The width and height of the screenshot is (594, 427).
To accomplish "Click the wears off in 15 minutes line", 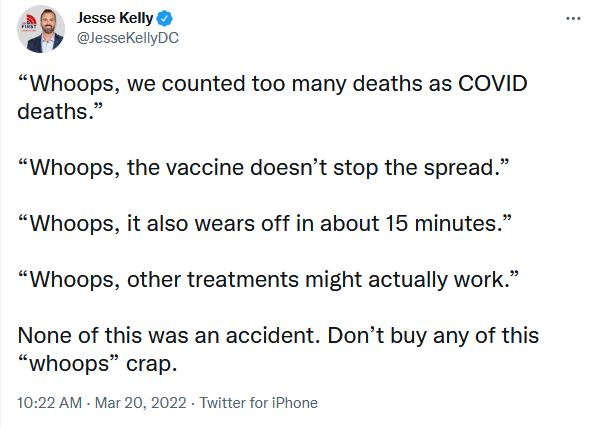I will [x=264, y=223].
